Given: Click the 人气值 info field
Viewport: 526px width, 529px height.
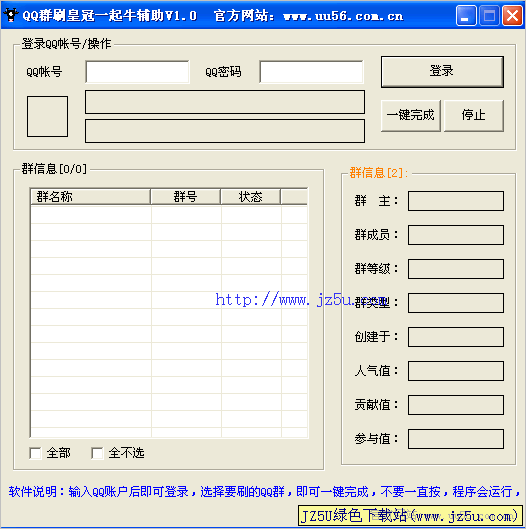Looking at the screenshot, I should tap(456, 371).
